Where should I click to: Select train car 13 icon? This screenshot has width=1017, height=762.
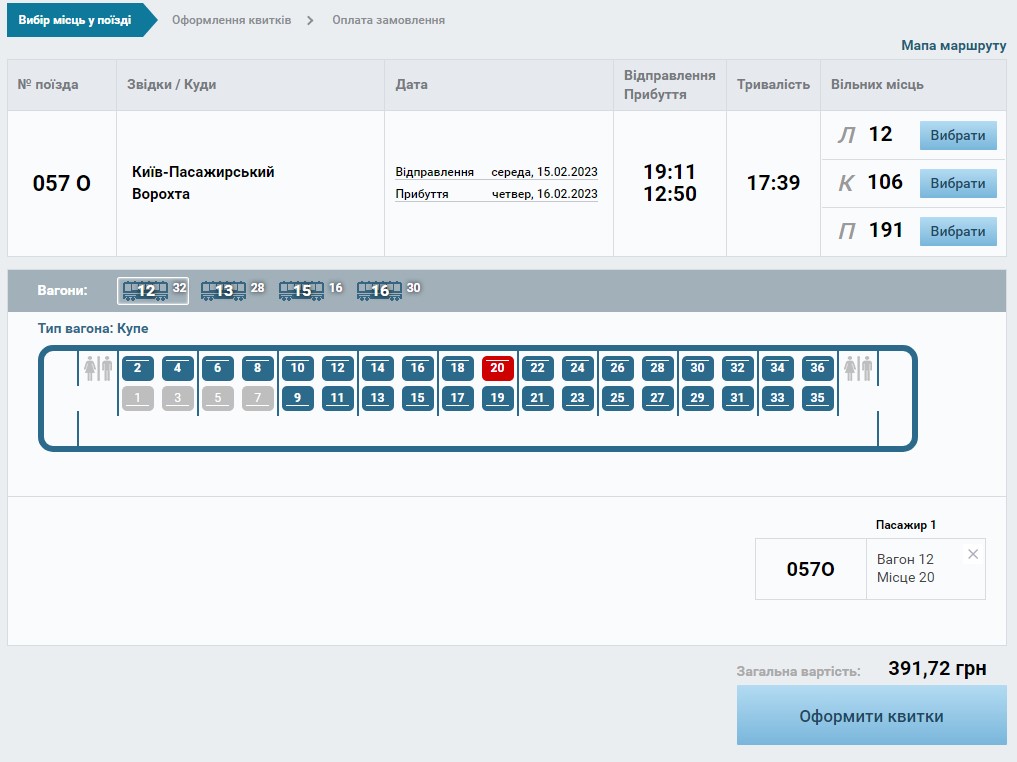coord(223,291)
